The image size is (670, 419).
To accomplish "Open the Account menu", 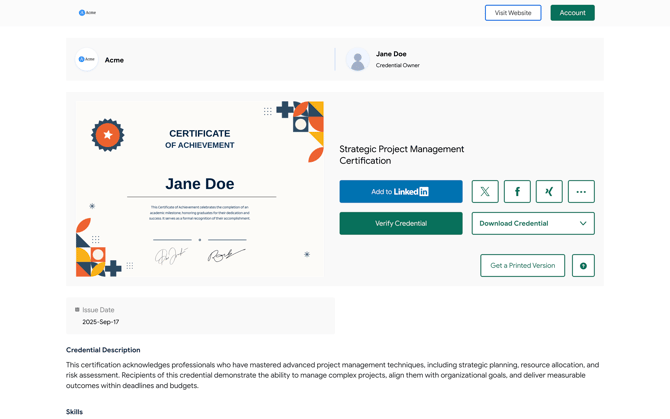I will (572, 13).
